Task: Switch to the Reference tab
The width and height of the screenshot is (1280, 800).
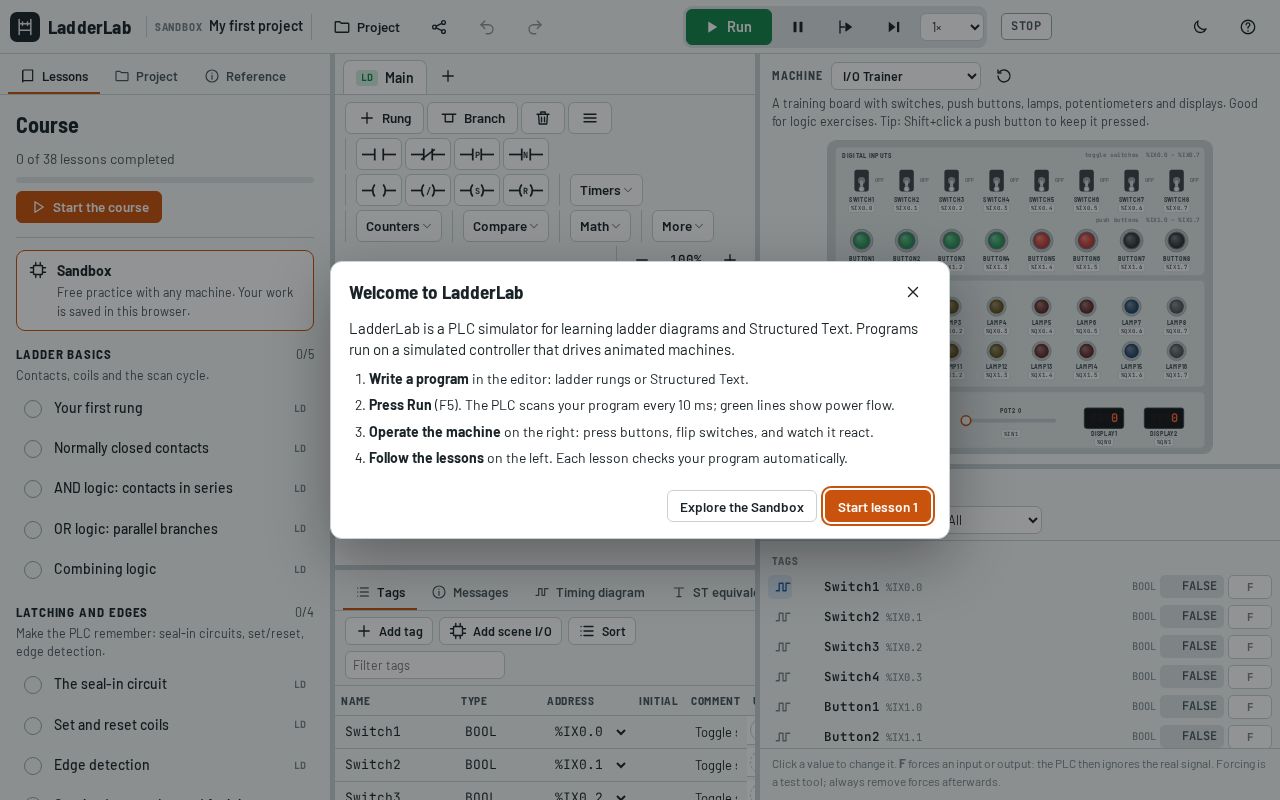Action: 245,76
